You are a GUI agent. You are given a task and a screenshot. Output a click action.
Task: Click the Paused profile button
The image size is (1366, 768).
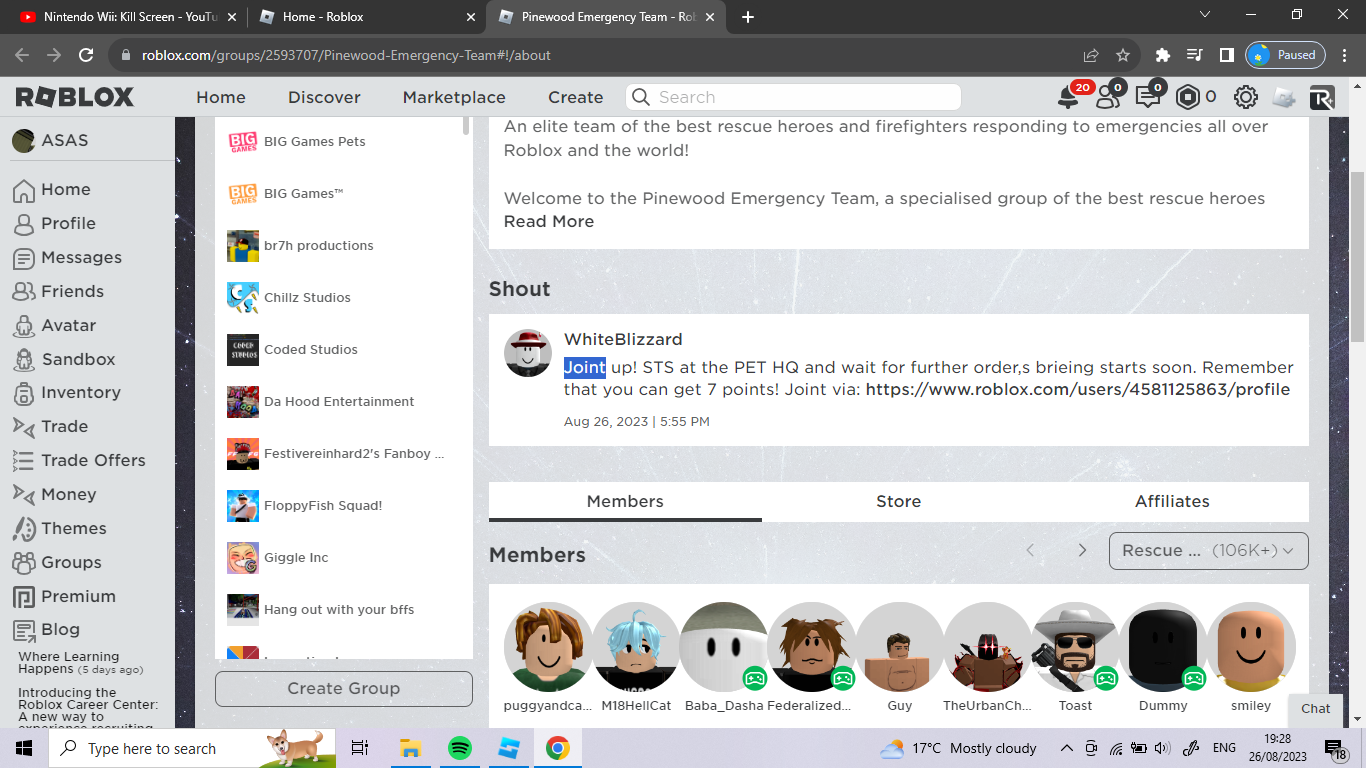pyautogui.click(x=1285, y=55)
